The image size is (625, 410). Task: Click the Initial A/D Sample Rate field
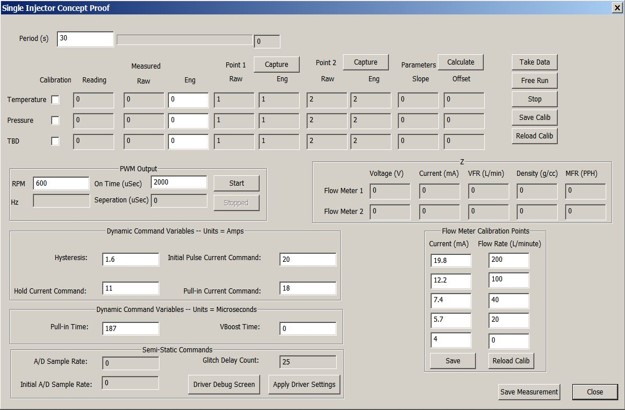pos(130,383)
